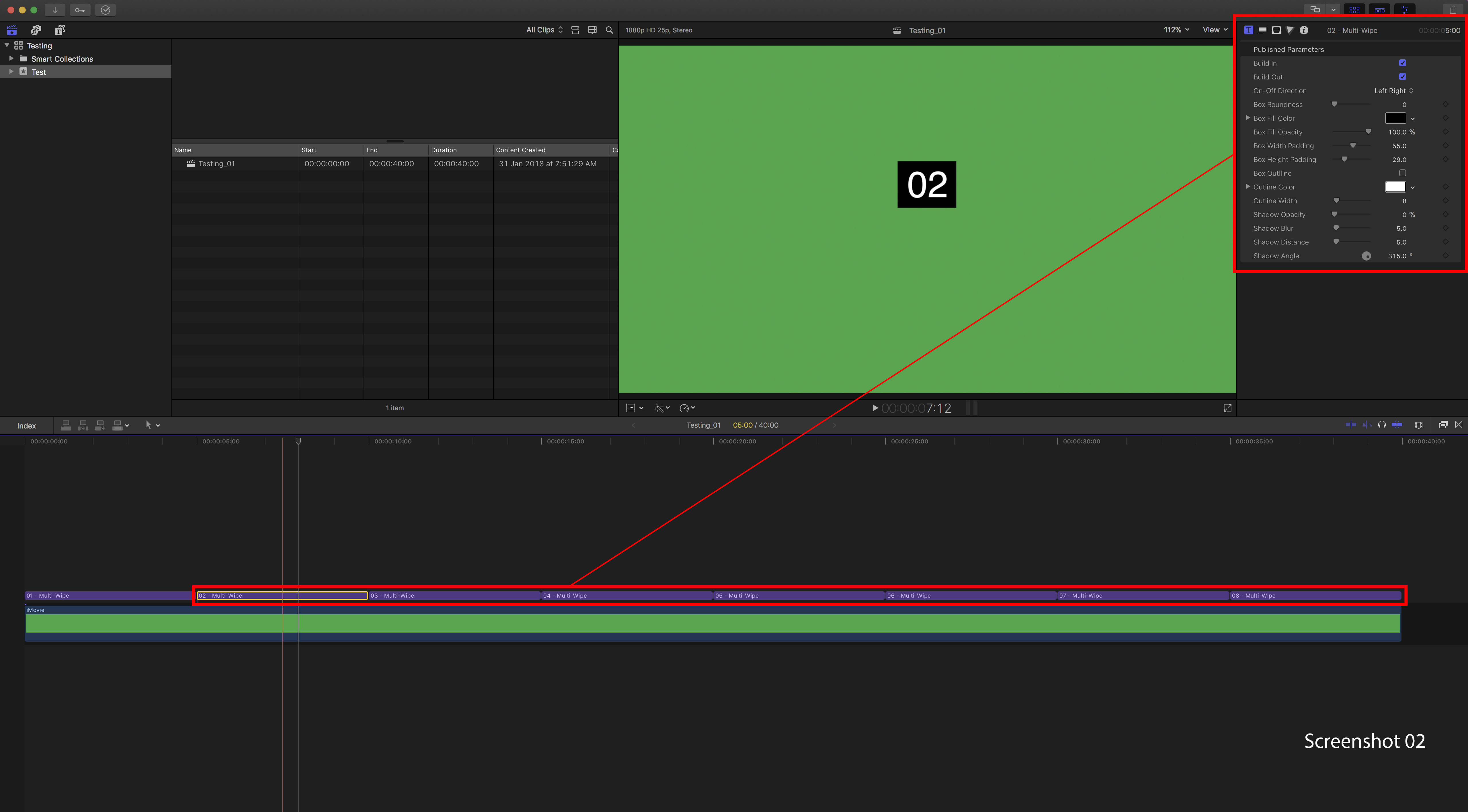This screenshot has height=812, width=1468.
Task: Open the On-Off Direction dropdown
Action: click(x=1393, y=91)
